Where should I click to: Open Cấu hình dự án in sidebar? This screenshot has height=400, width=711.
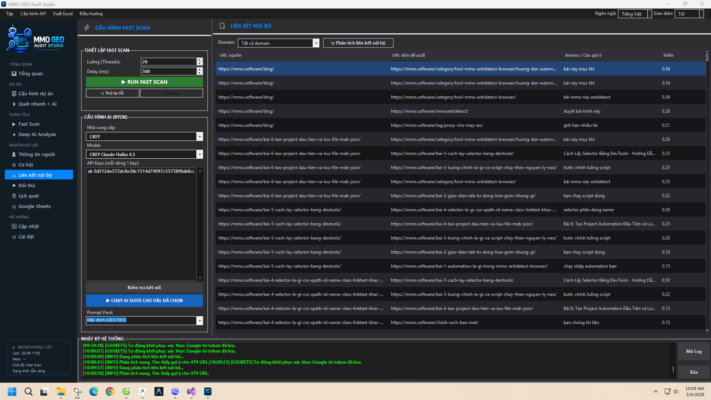point(35,93)
